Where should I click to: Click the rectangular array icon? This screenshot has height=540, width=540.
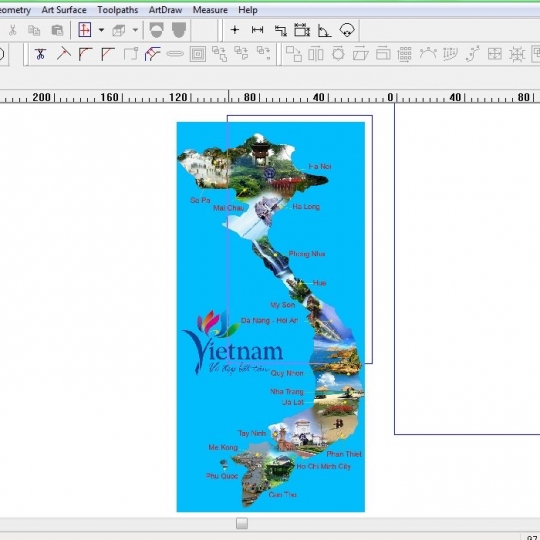point(405,54)
